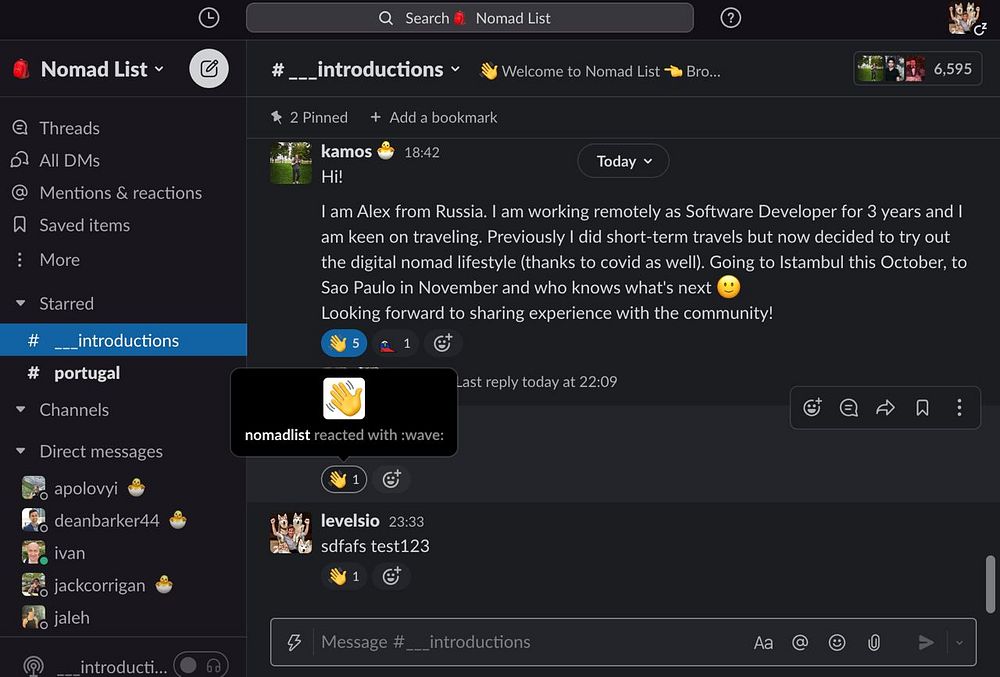Select the ___introductions channel in sidebar

coord(123,340)
